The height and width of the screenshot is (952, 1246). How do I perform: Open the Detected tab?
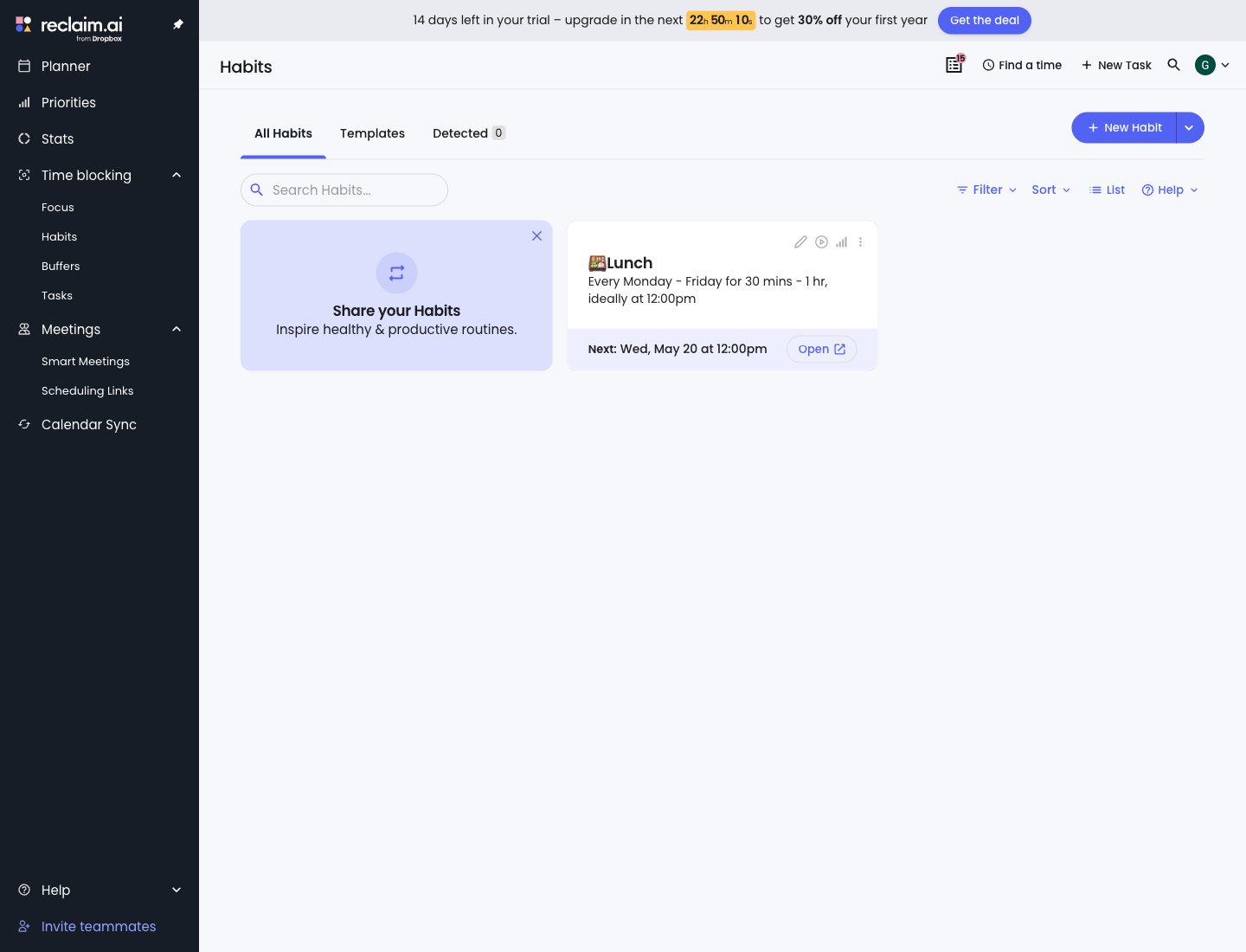[x=468, y=133]
